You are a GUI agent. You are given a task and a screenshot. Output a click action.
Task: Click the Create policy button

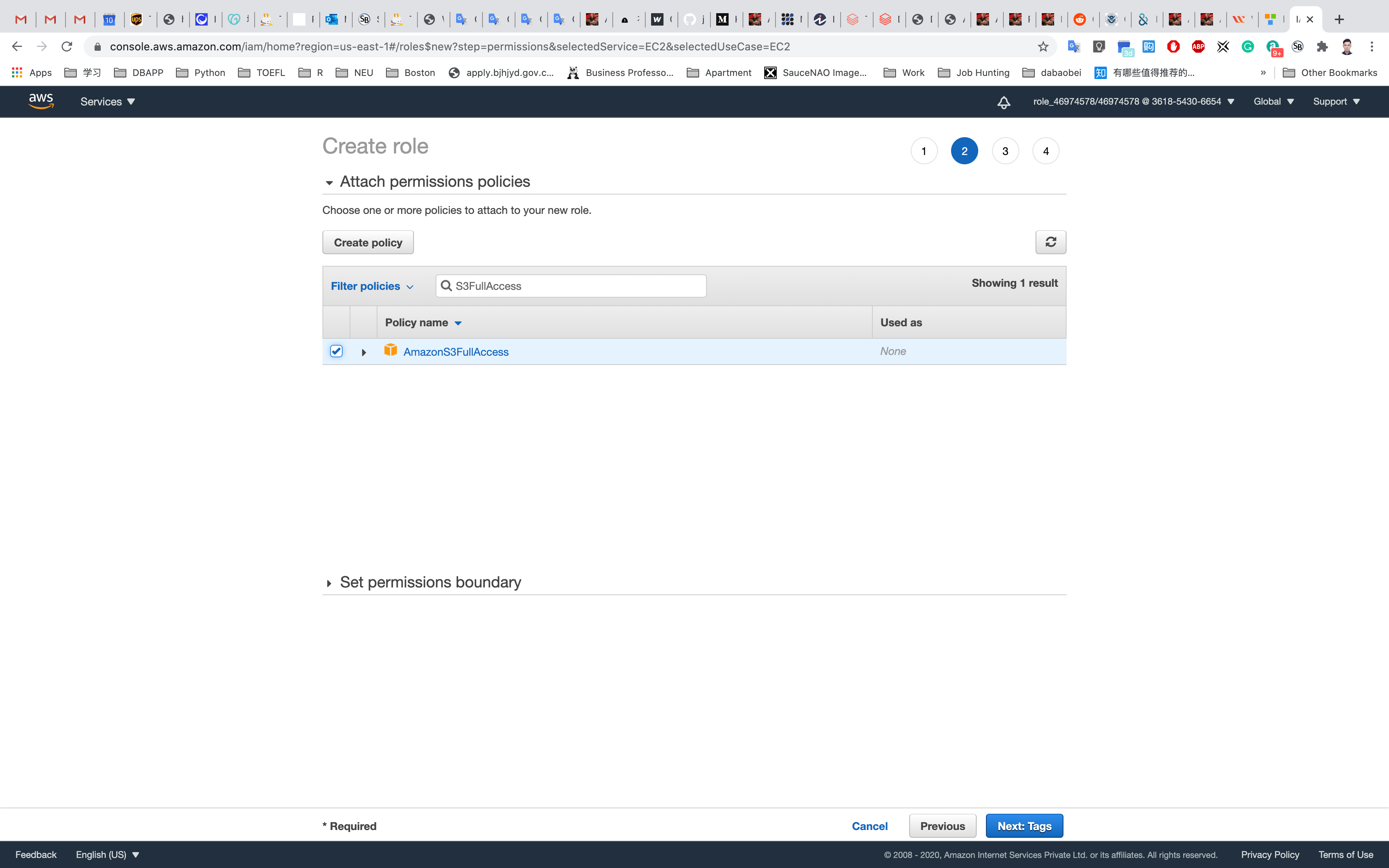pos(368,242)
